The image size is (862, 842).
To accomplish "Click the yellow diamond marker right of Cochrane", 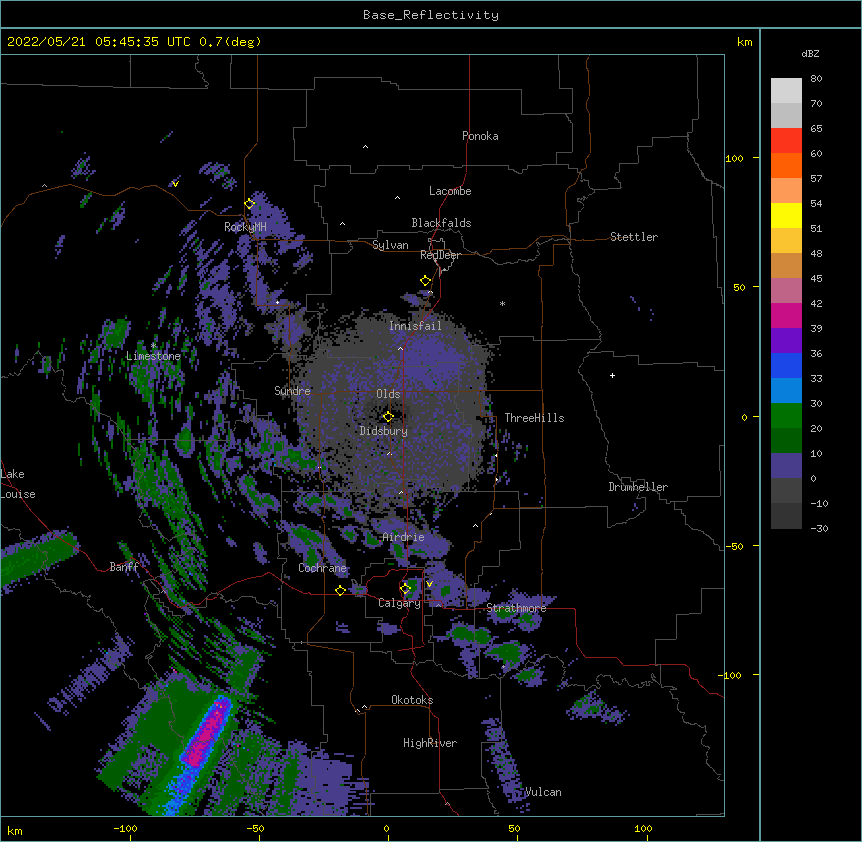I will 340,590.
